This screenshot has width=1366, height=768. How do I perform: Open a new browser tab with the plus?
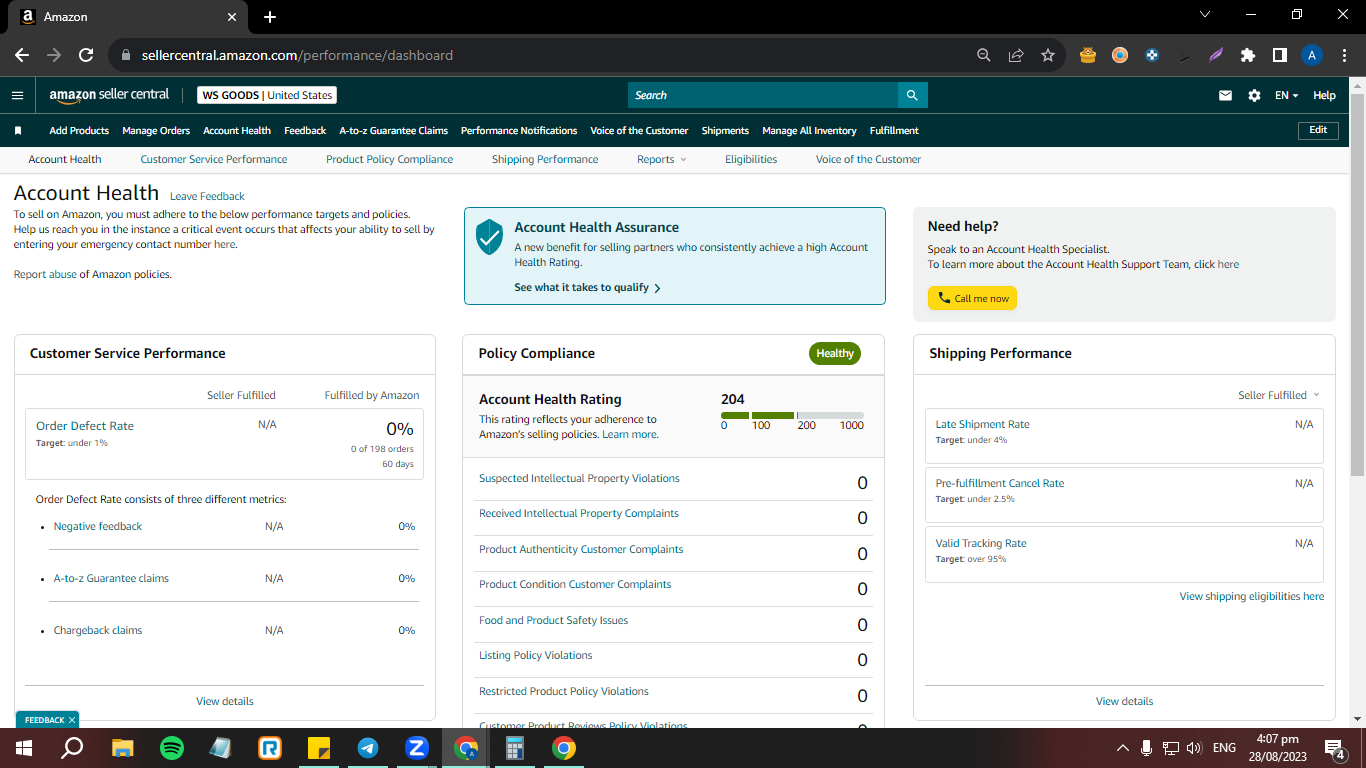[270, 17]
